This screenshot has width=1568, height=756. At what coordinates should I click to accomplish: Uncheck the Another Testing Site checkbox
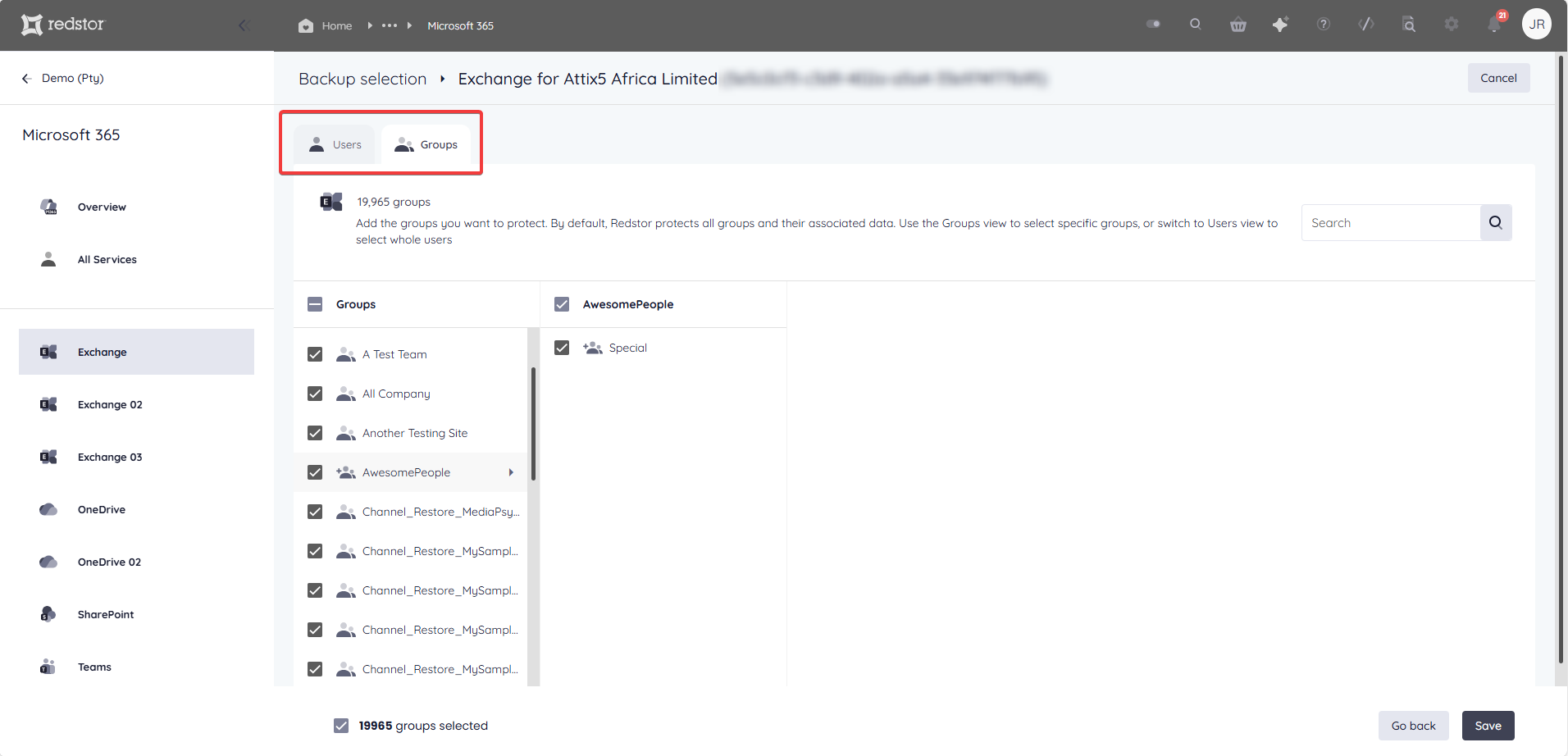click(315, 433)
